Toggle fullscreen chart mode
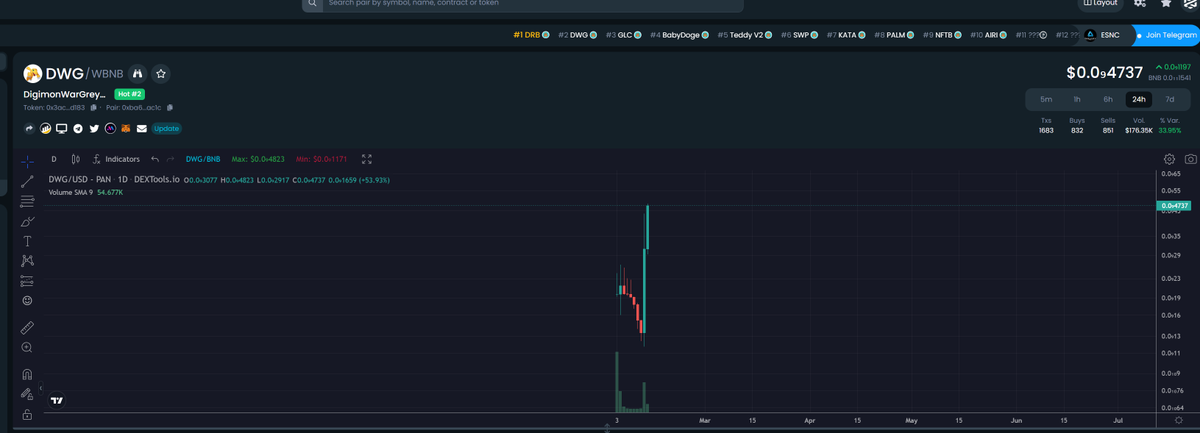This screenshot has height=433, width=1200. 367,159
